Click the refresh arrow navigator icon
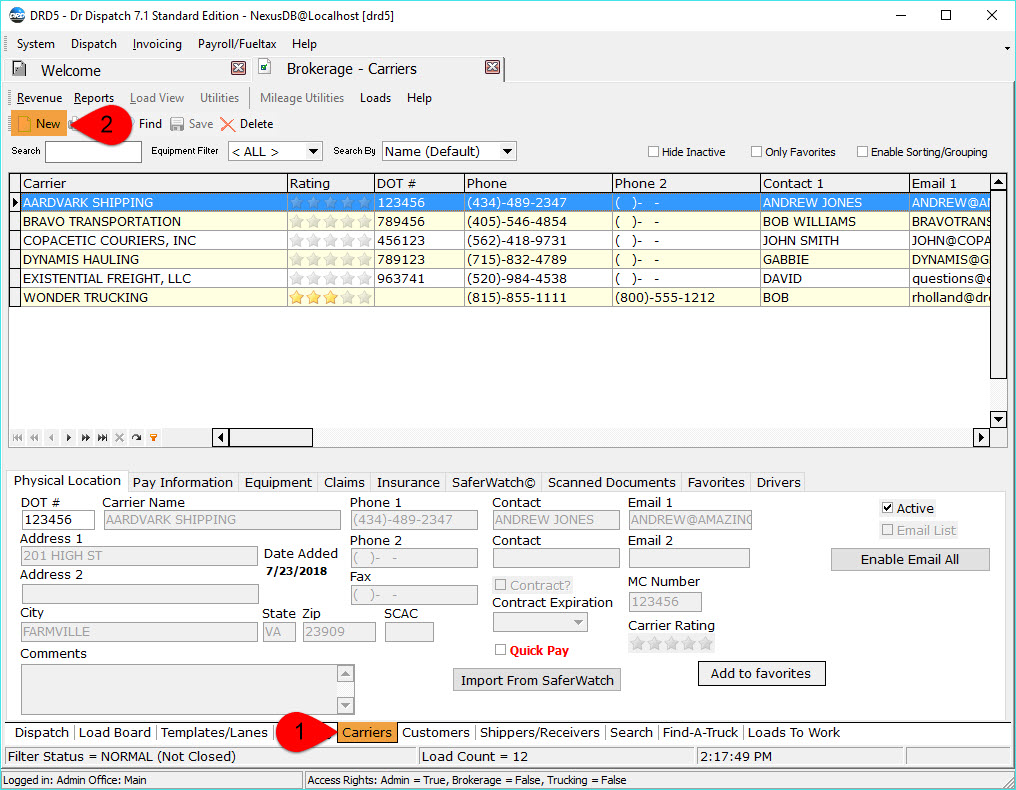 tap(136, 437)
